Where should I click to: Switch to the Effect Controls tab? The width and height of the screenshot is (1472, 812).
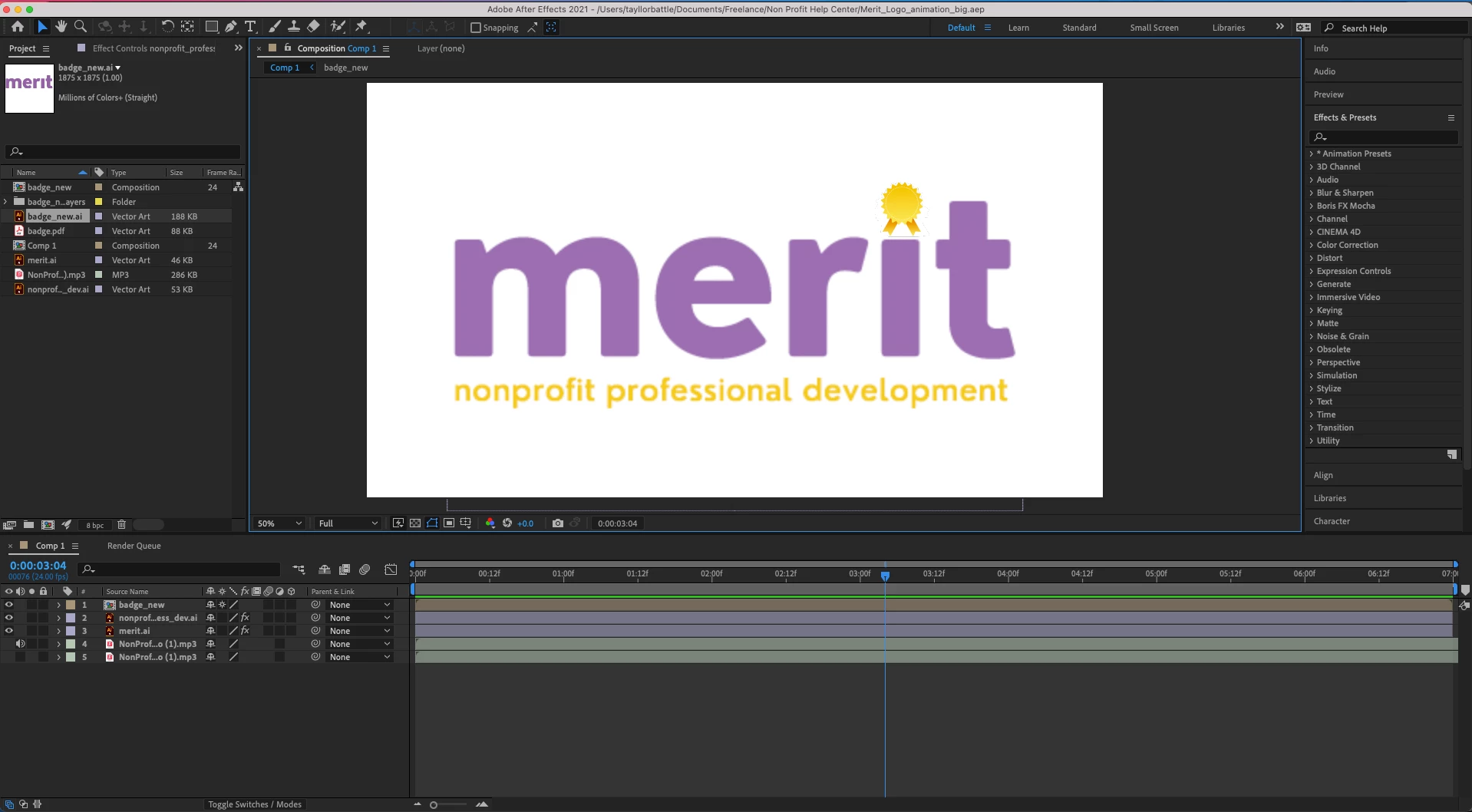coord(153,48)
